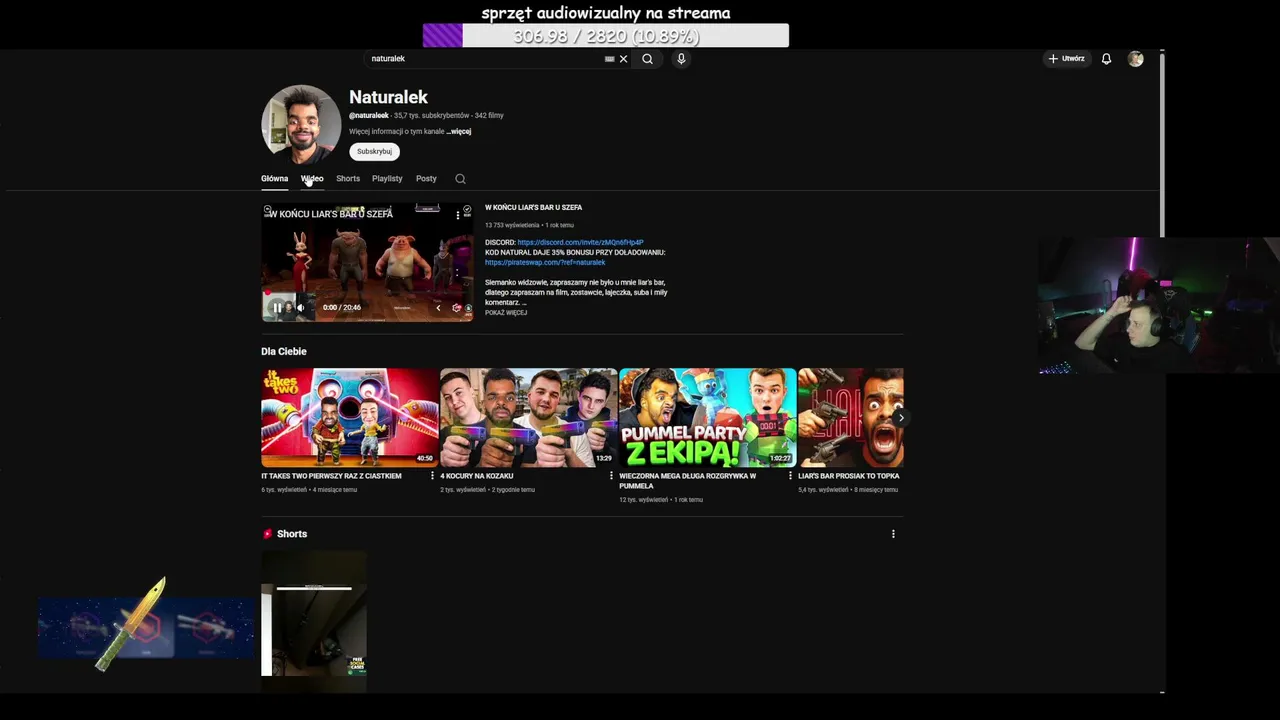Image resolution: width=1280 pixels, height=720 pixels.
Task: Open options for 'IT TAKES TWO PIERWSZY RAZ' video
Action: 432,476
